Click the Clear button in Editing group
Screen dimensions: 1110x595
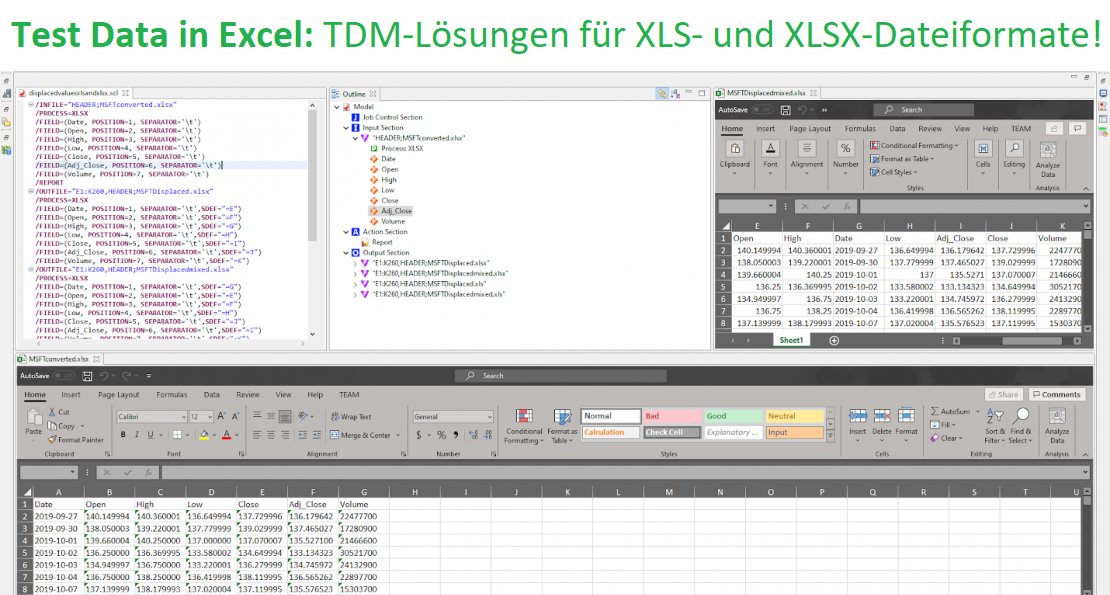click(946, 438)
